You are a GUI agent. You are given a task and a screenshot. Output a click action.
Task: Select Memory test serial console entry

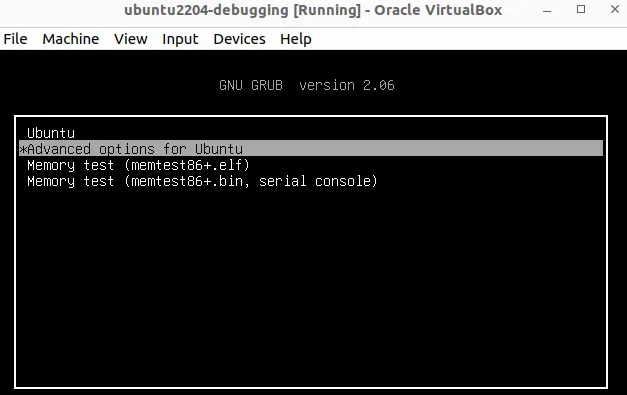pyautogui.click(x=311, y=181)
